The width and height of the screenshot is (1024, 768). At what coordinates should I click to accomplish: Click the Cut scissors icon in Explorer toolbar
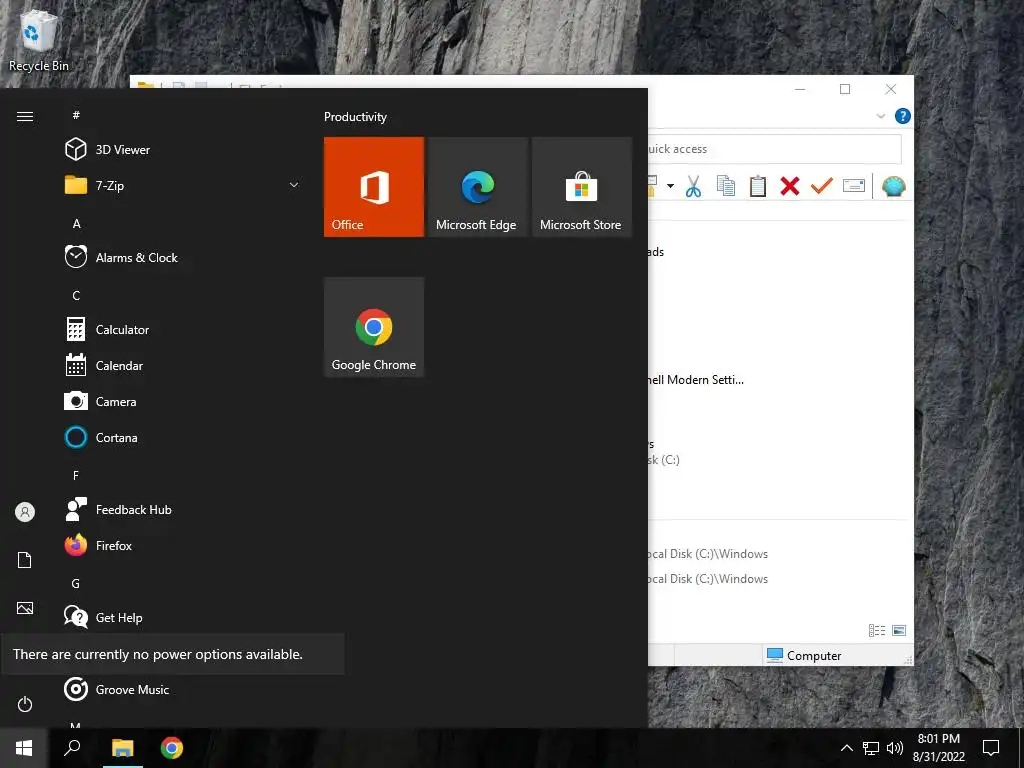click(694, 187)
